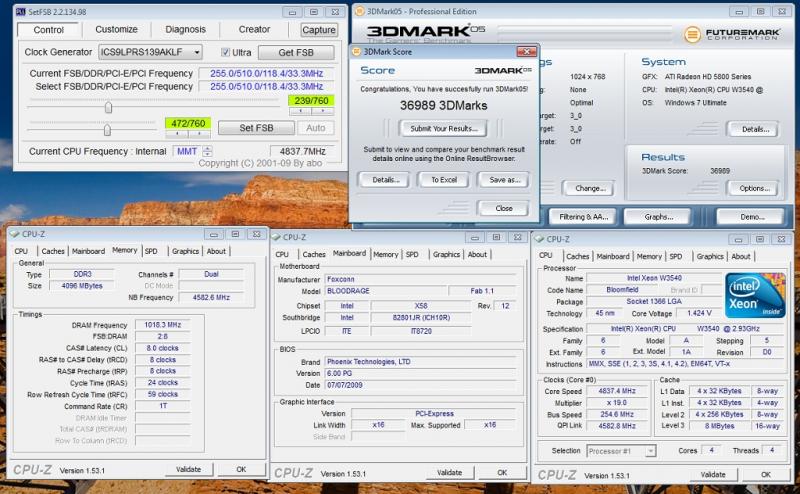Click the System Details button in 3DMark05

(x=755, y=130)
